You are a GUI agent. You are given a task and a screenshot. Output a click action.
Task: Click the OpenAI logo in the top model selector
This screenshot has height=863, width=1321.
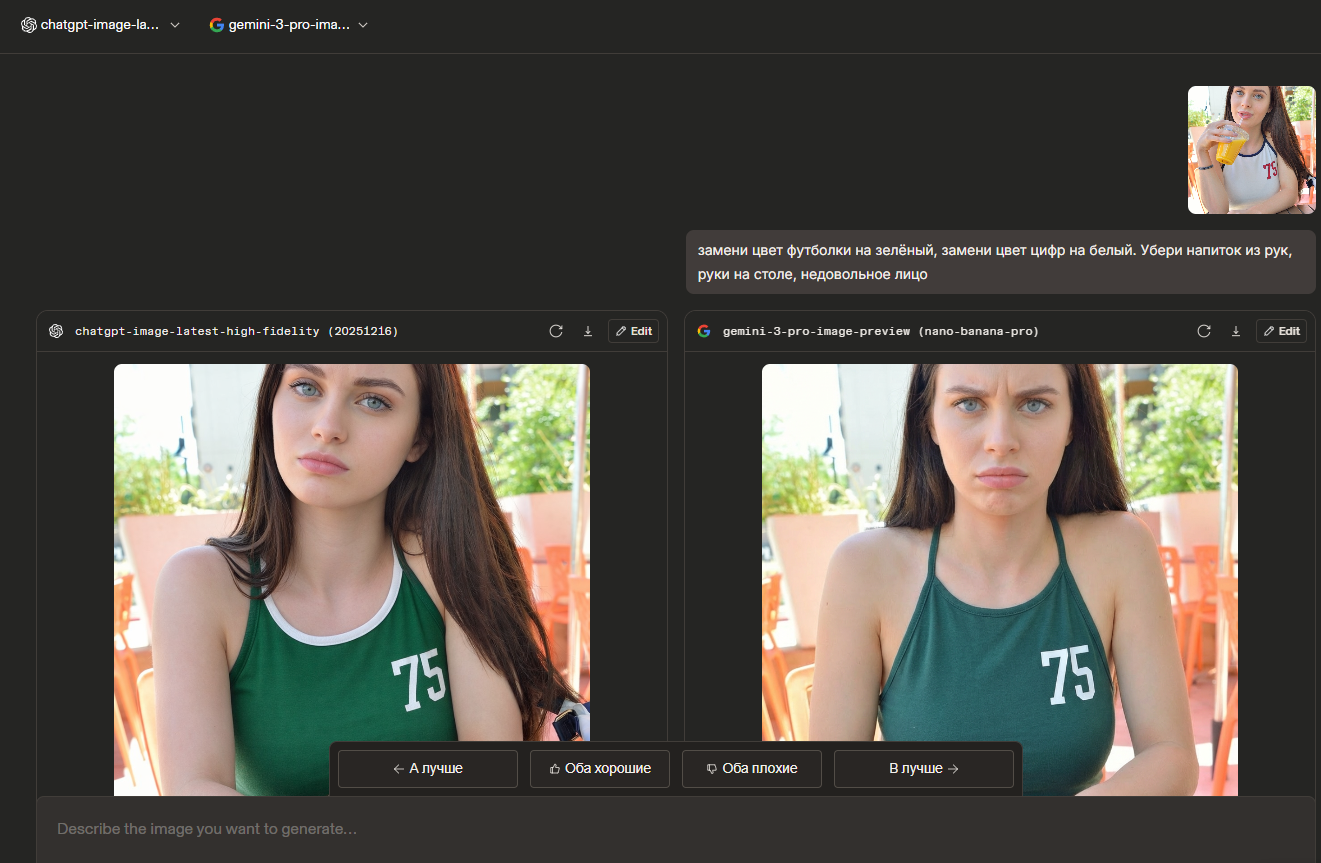pyautogui.click(x=28, y=25)
